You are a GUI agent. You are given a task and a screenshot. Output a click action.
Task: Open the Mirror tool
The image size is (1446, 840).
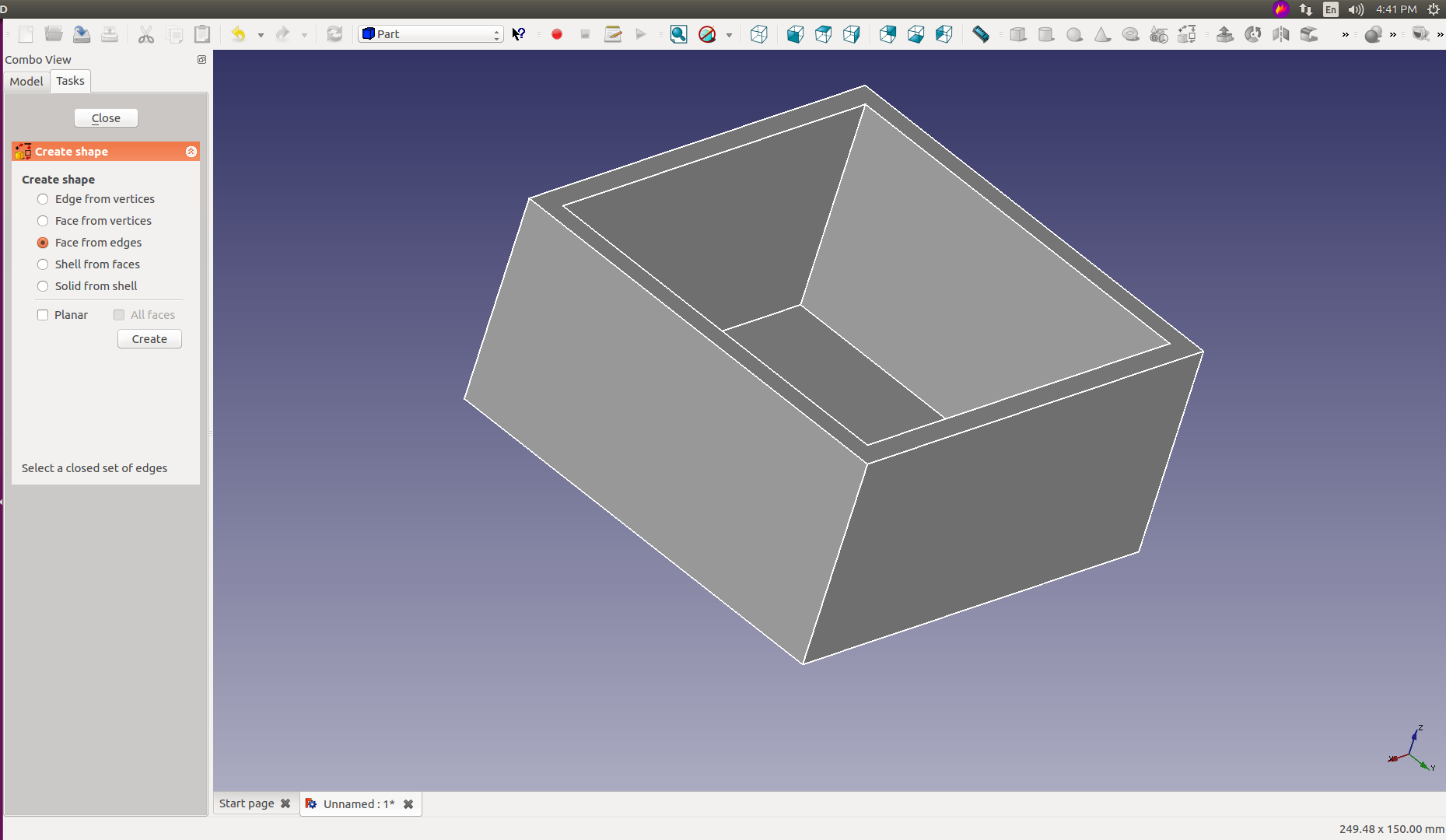[x=1280, y=34]
